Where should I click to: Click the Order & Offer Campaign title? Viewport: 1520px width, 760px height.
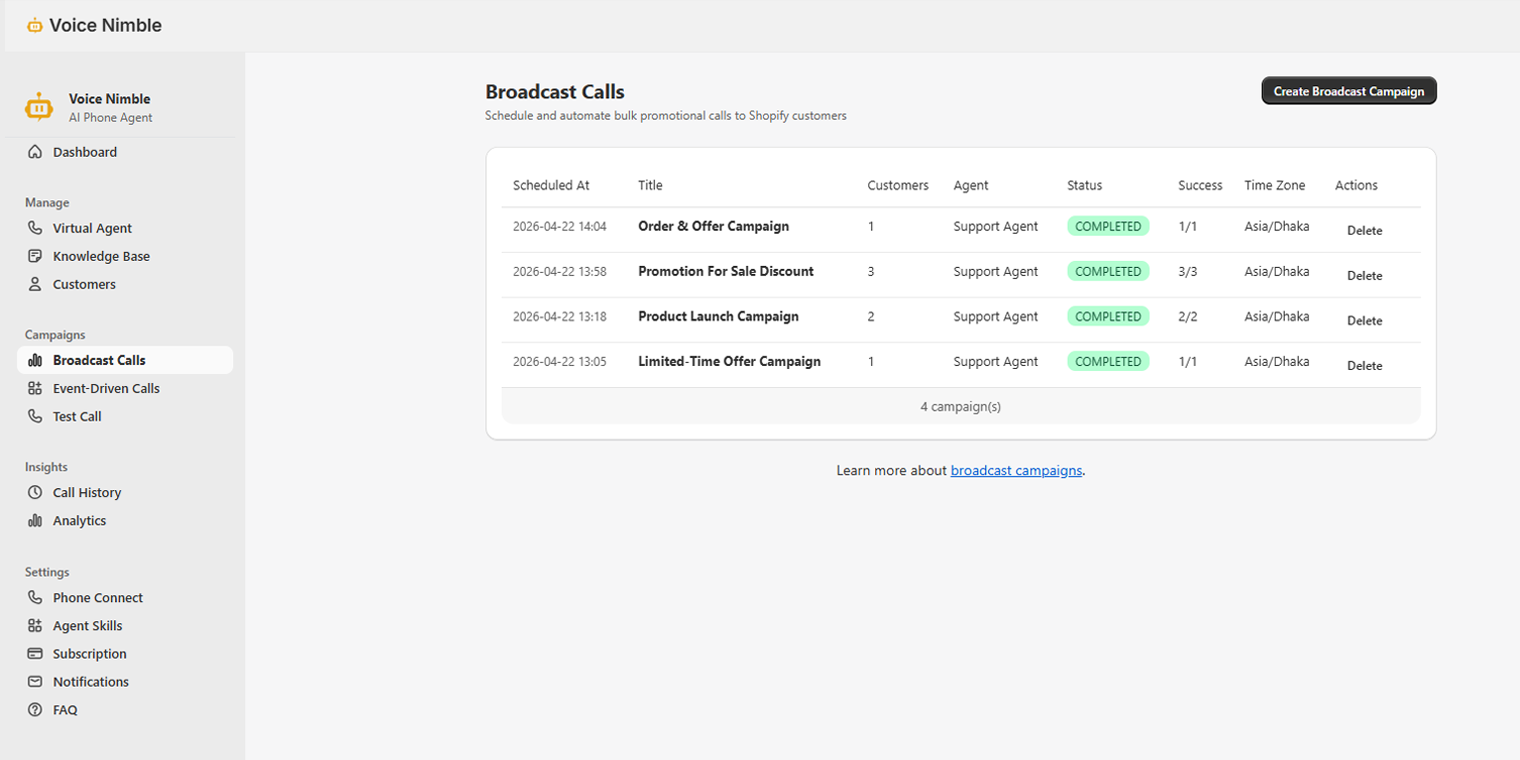pyautogui.click(x=713, y=226)
